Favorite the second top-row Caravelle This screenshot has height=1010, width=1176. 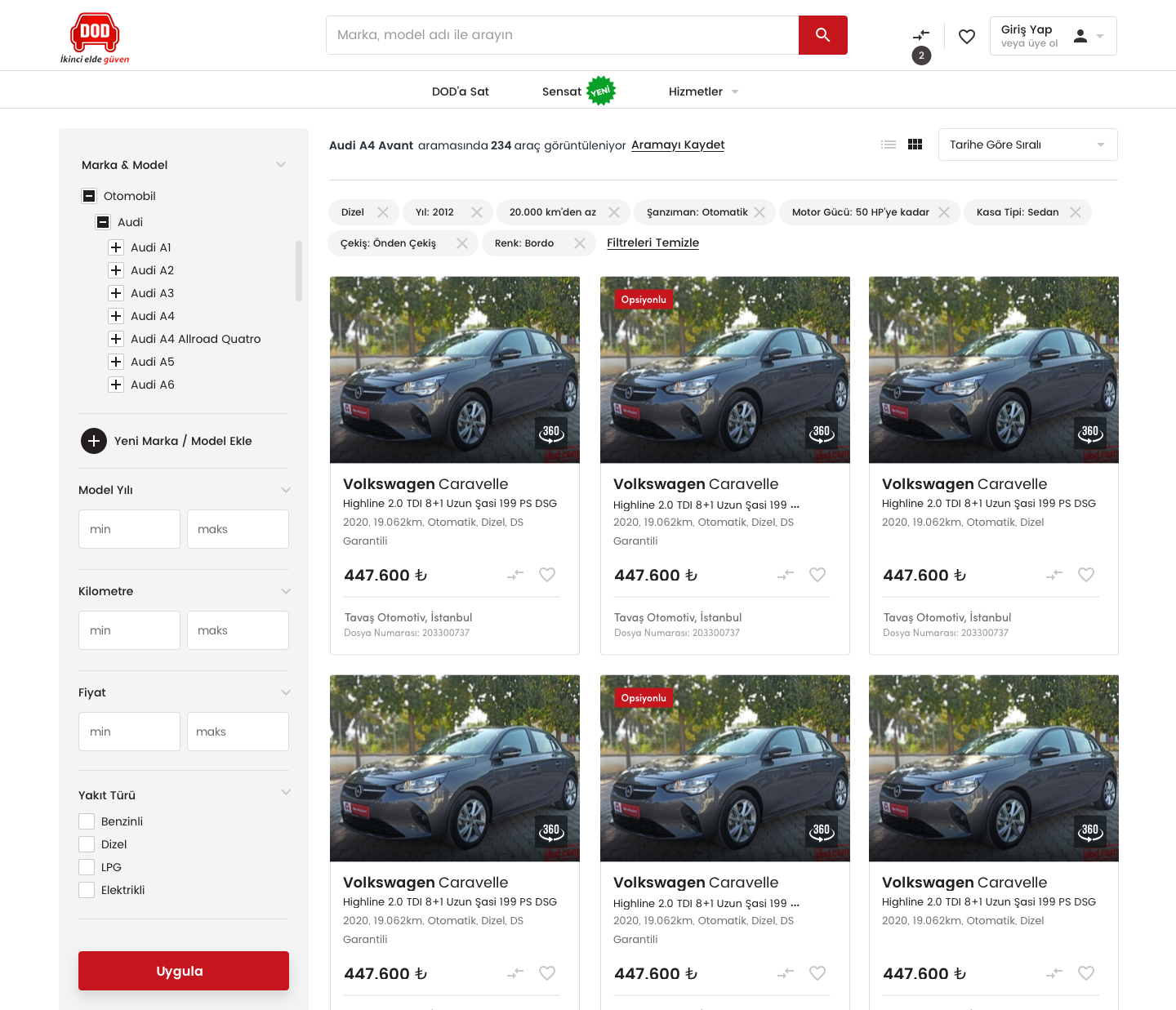pyautogui.click(x=817, y=575)
